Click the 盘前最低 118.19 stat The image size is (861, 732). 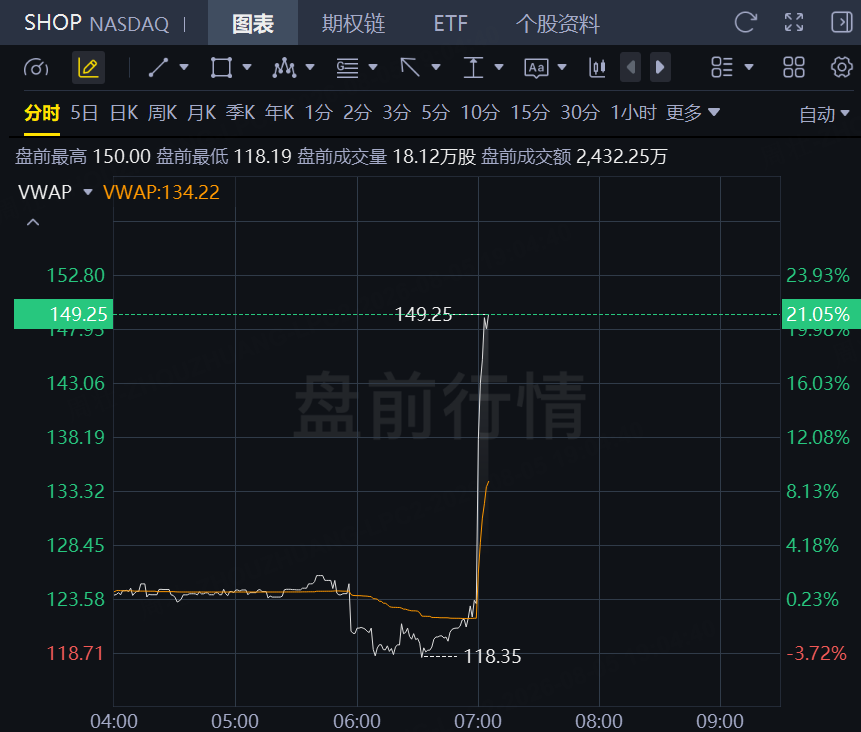(x=223, y=157)
